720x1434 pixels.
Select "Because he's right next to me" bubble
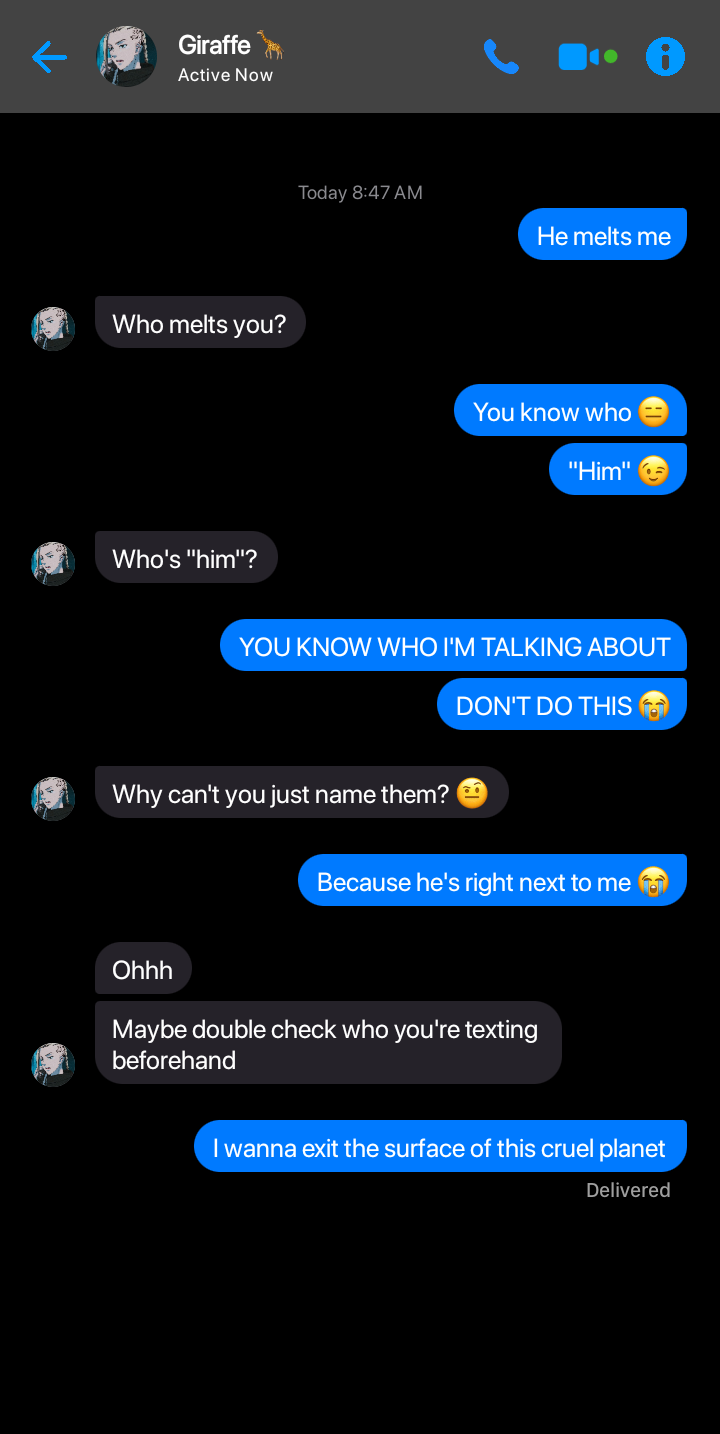493,881
